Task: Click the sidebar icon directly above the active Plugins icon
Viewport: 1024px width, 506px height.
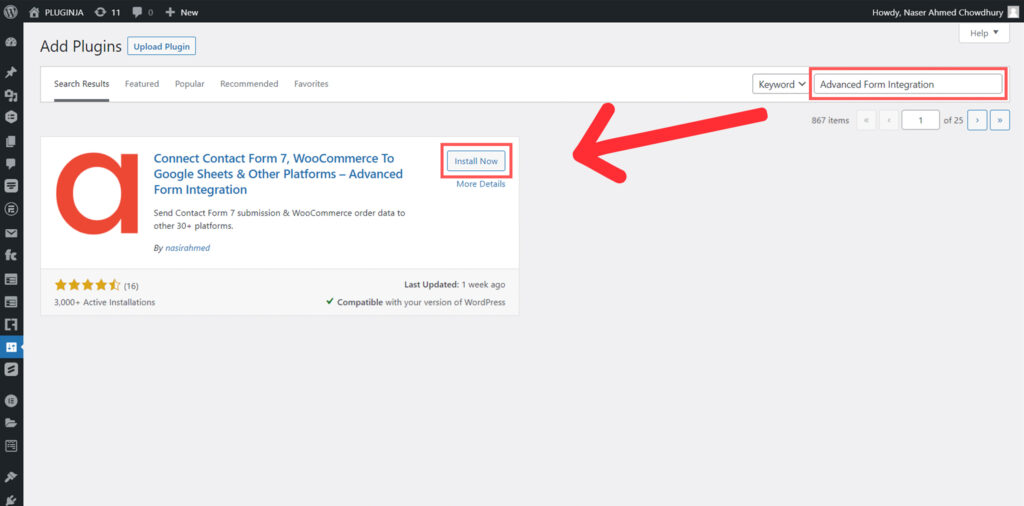Action: [10, 324]
